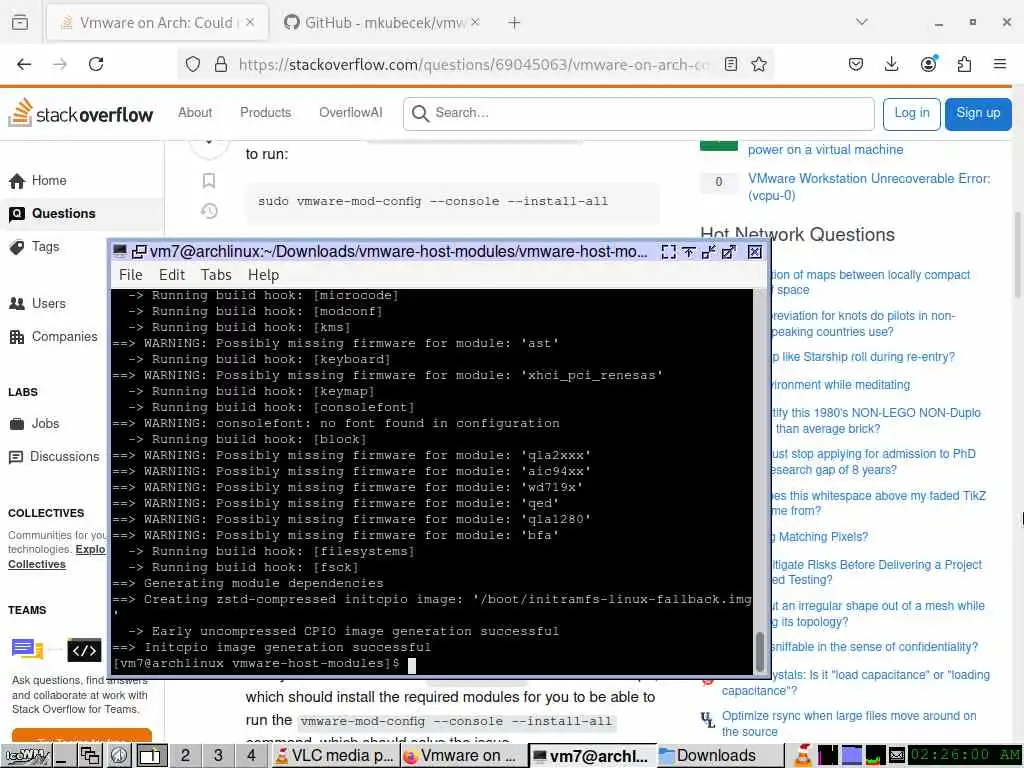
Task: Activate VLC media player taskbar button
Action: [334, 756]
